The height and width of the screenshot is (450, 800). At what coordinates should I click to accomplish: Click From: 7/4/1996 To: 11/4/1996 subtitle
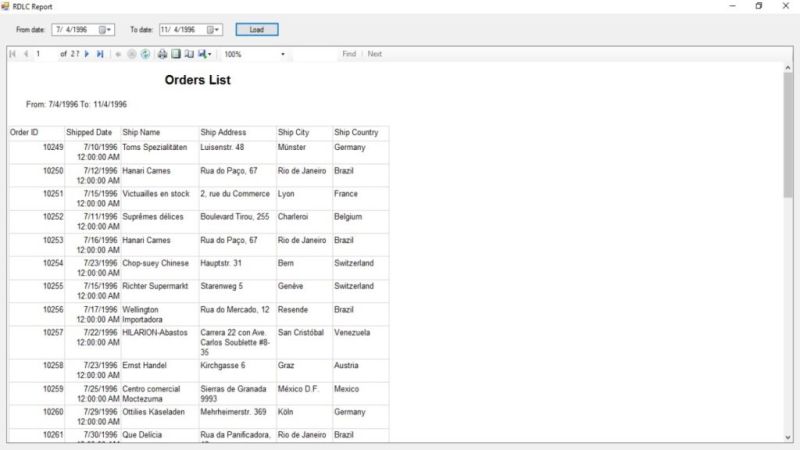(x=77, y=104)
